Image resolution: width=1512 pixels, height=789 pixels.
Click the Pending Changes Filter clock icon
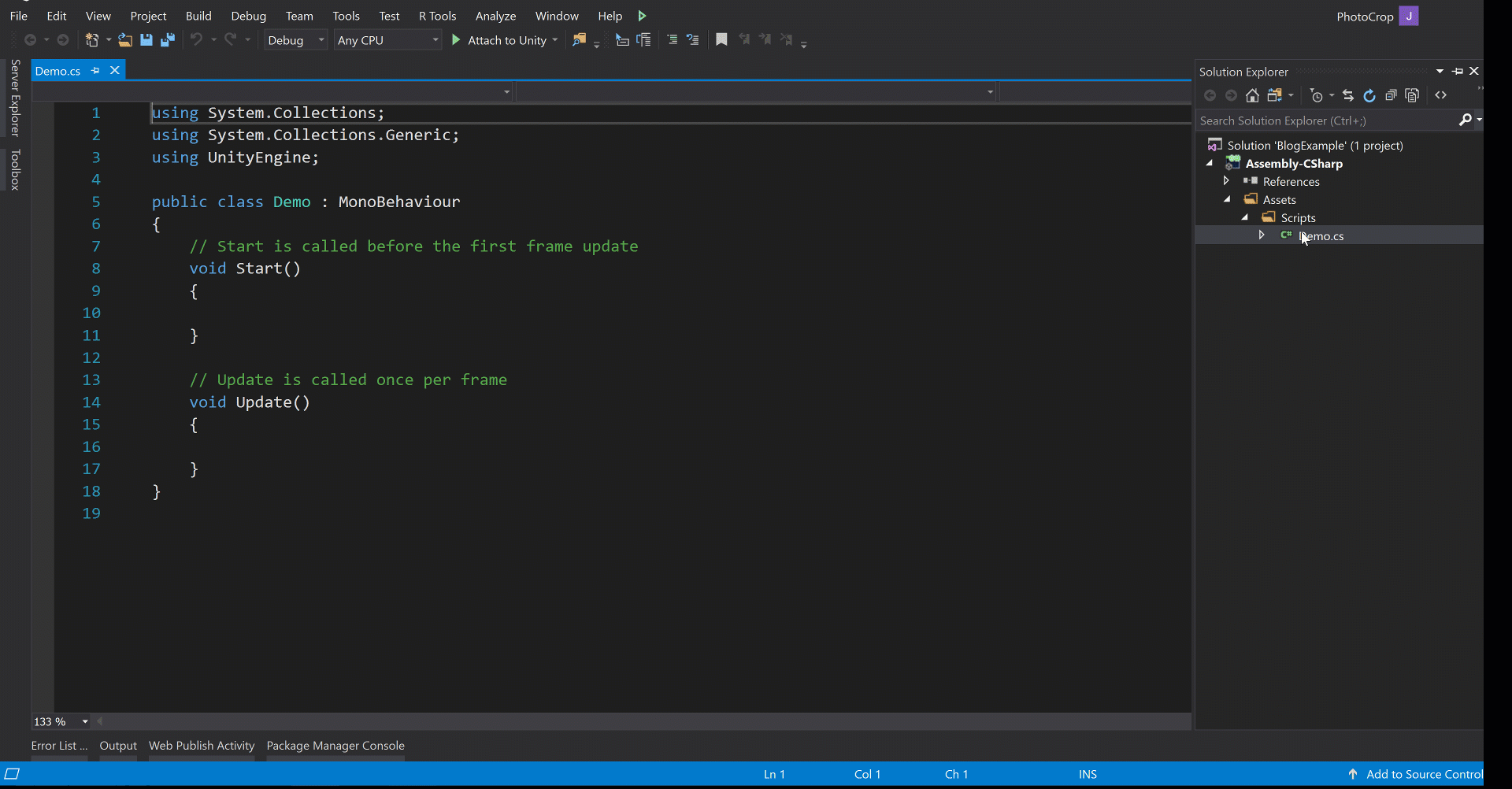(1317, 95)
